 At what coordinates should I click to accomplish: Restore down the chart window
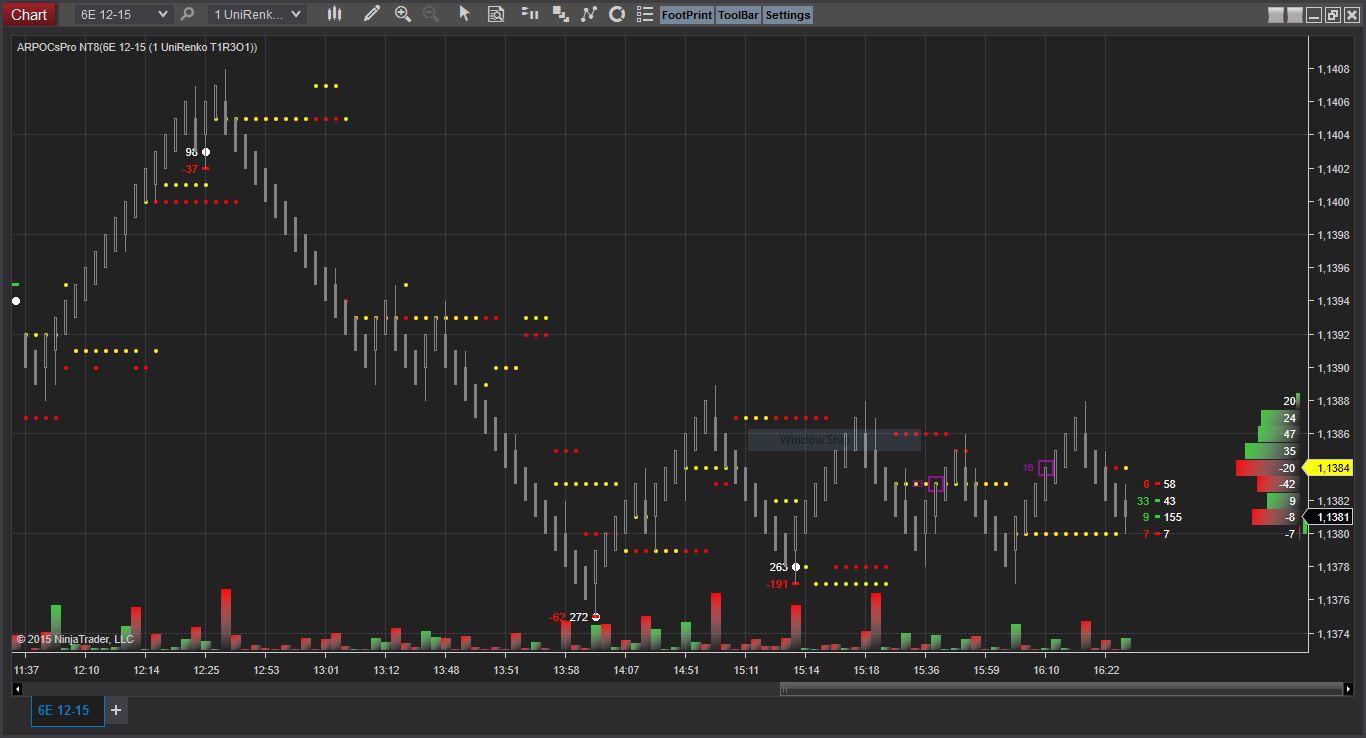pyautogui.click(x=1333, y=15)
